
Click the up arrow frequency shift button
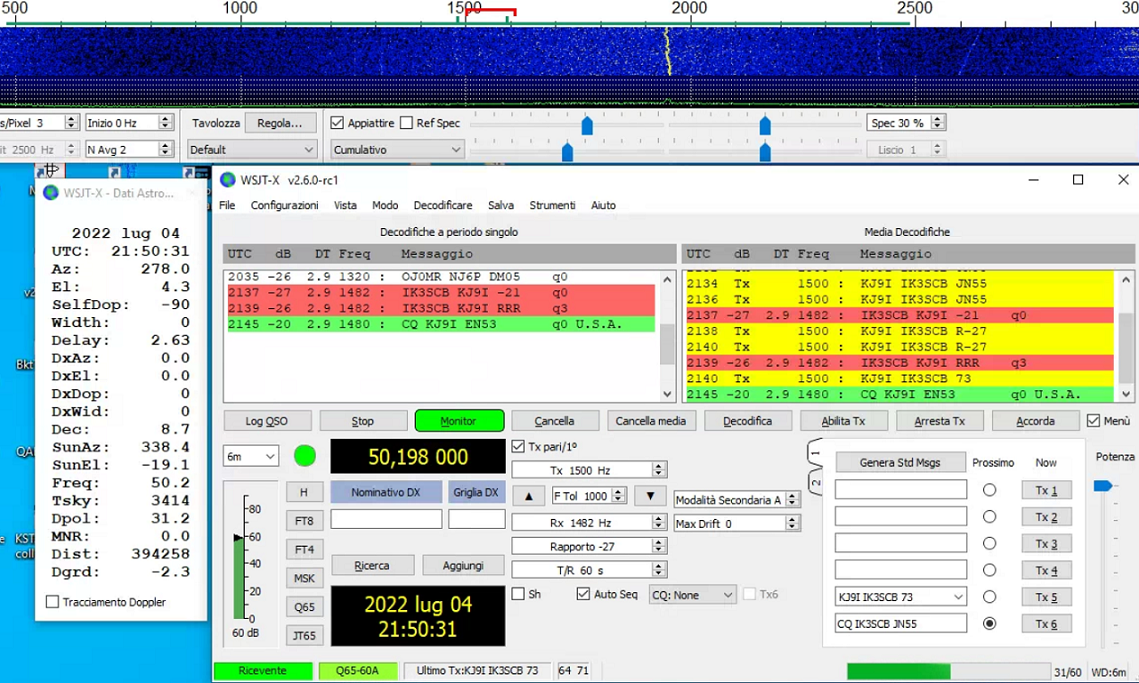pyautogui.click(x=528, y=496)
